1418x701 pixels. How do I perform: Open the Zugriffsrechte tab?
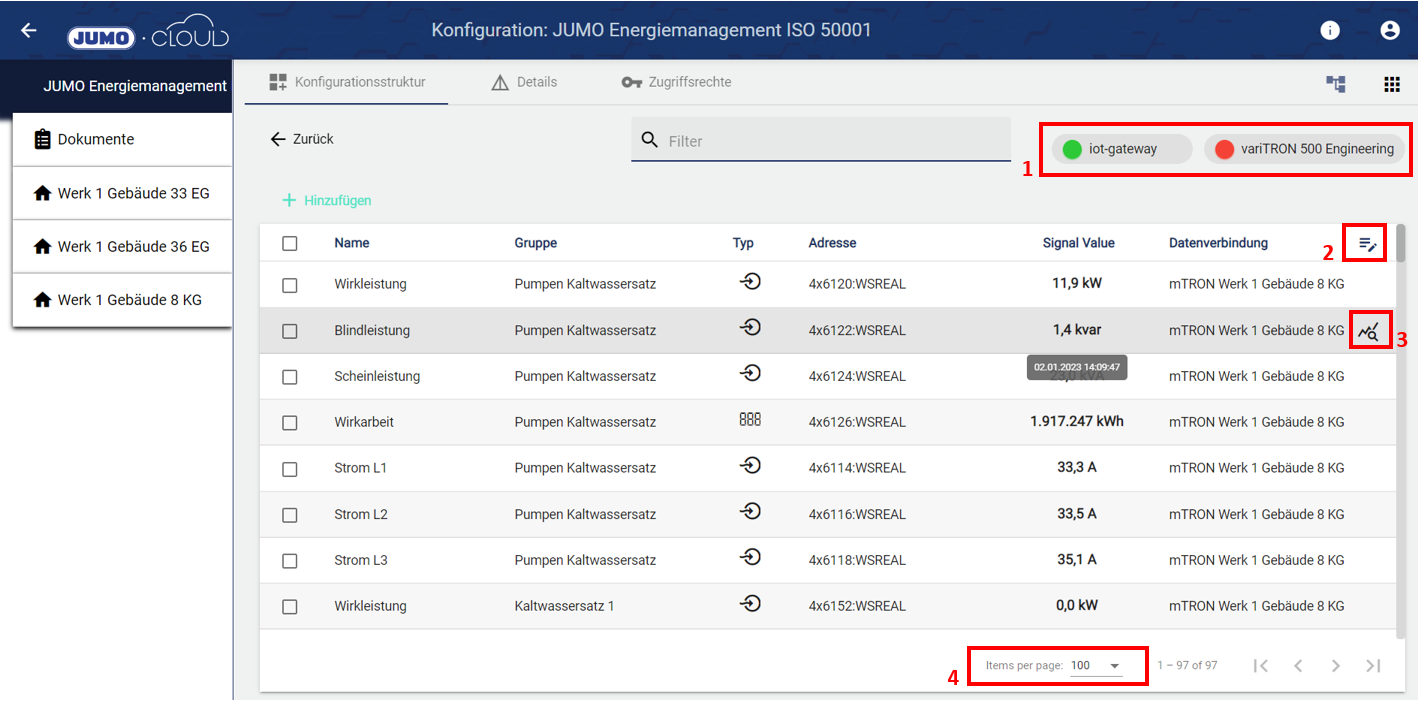pos(677,82)
